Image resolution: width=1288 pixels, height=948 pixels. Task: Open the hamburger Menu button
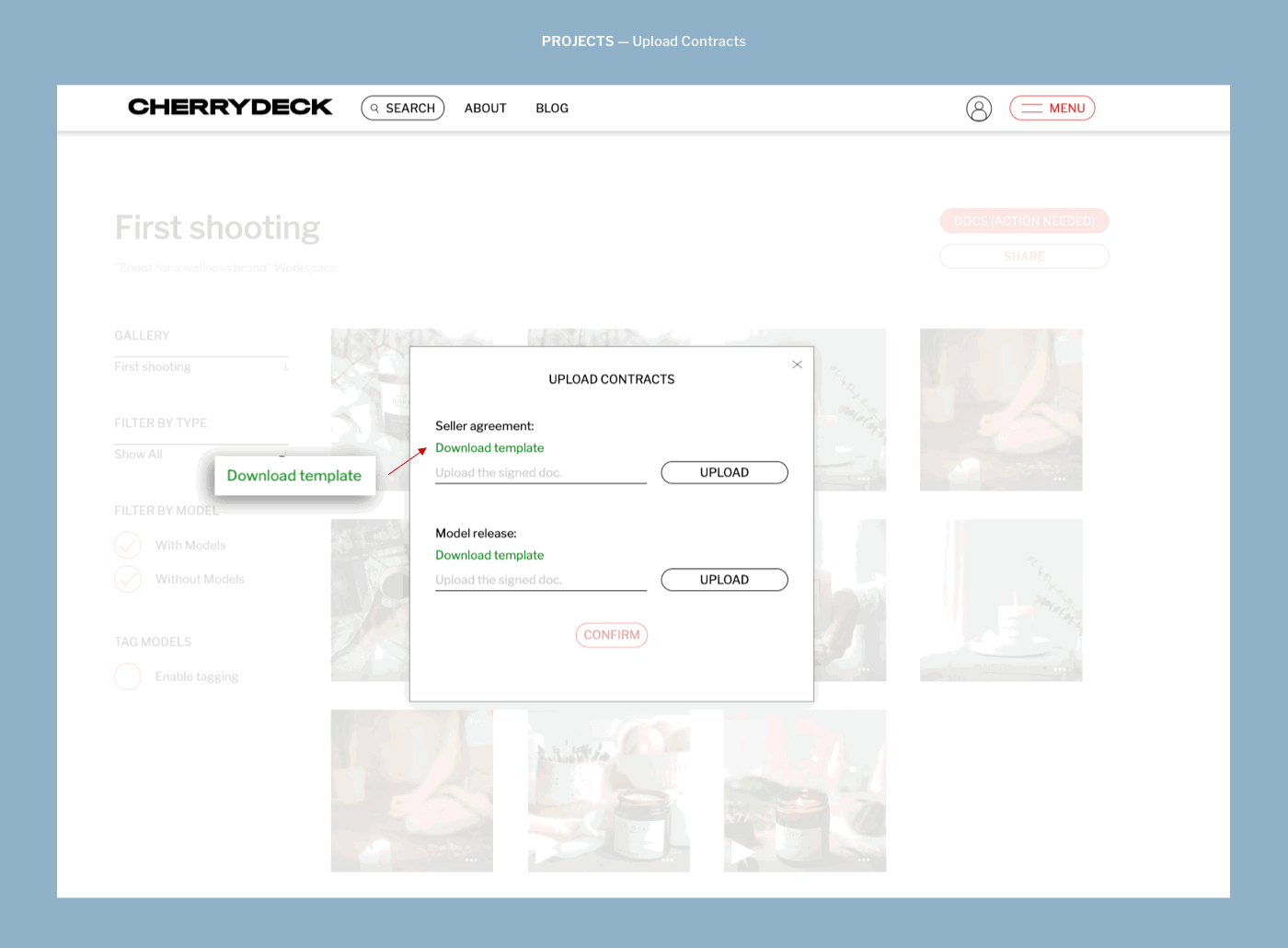1052,109
